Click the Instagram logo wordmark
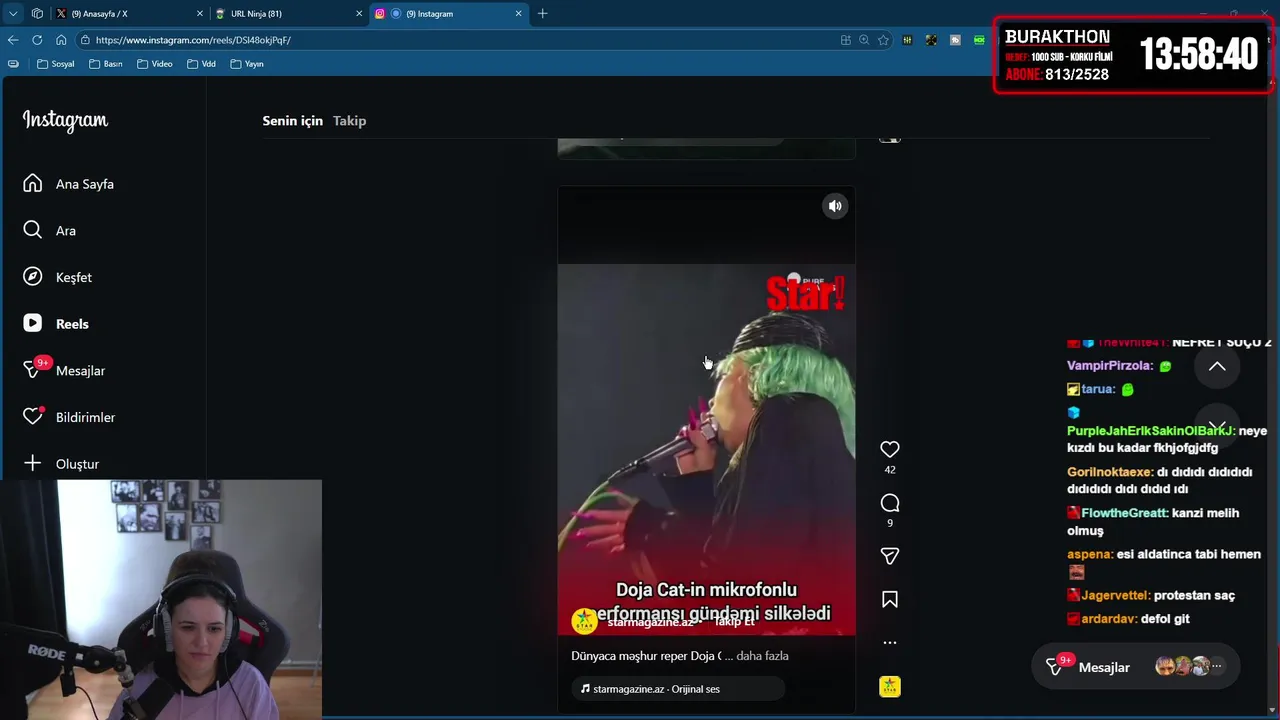Screen dimensions: 1280x720 pyautogui.click(x=65, y=121)
